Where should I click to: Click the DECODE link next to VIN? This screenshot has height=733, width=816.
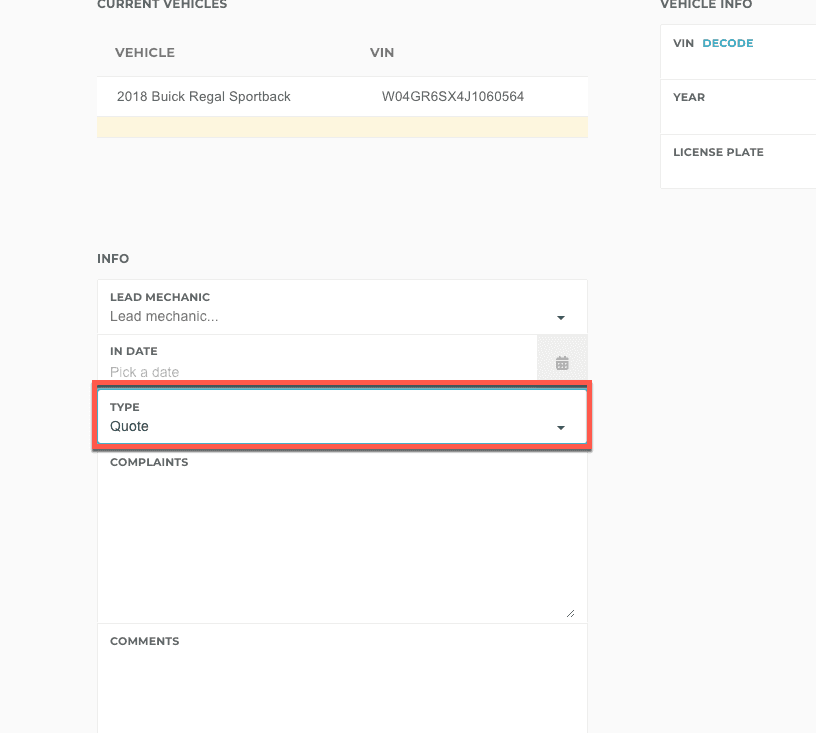(x=728, y=43)
